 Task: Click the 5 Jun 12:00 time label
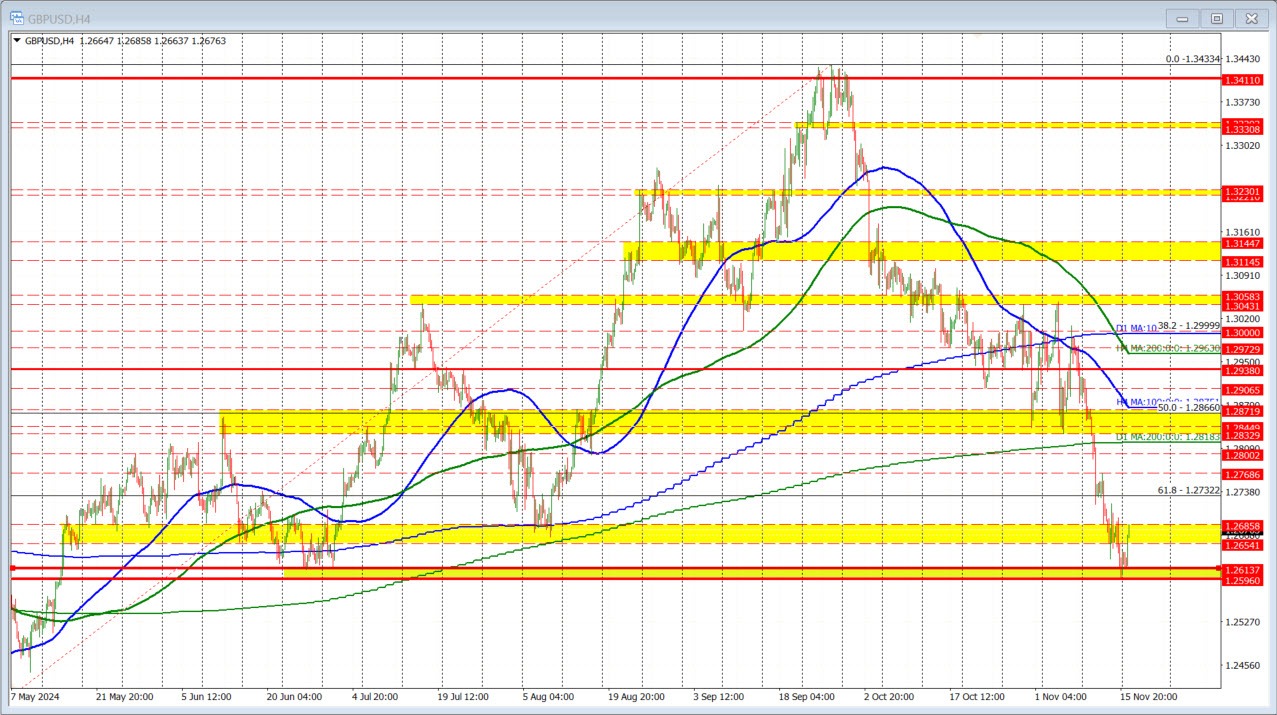208,695
